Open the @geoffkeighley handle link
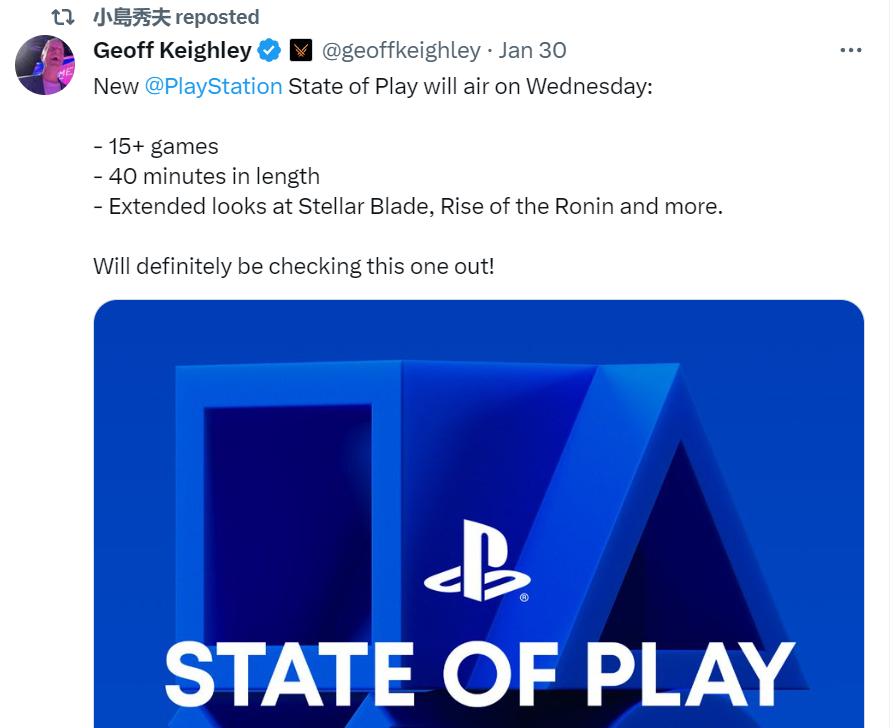Viewport: 893px width, 728px height. pyautogui.click(x=401, y=50)
